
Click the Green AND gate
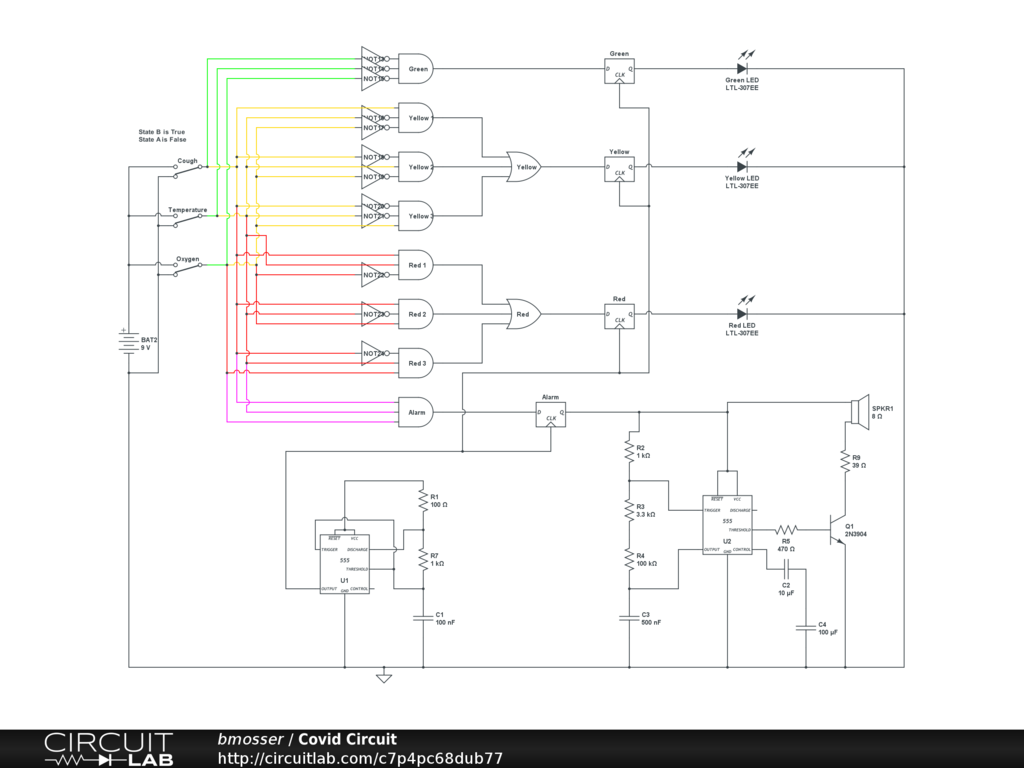click(416, 69)
